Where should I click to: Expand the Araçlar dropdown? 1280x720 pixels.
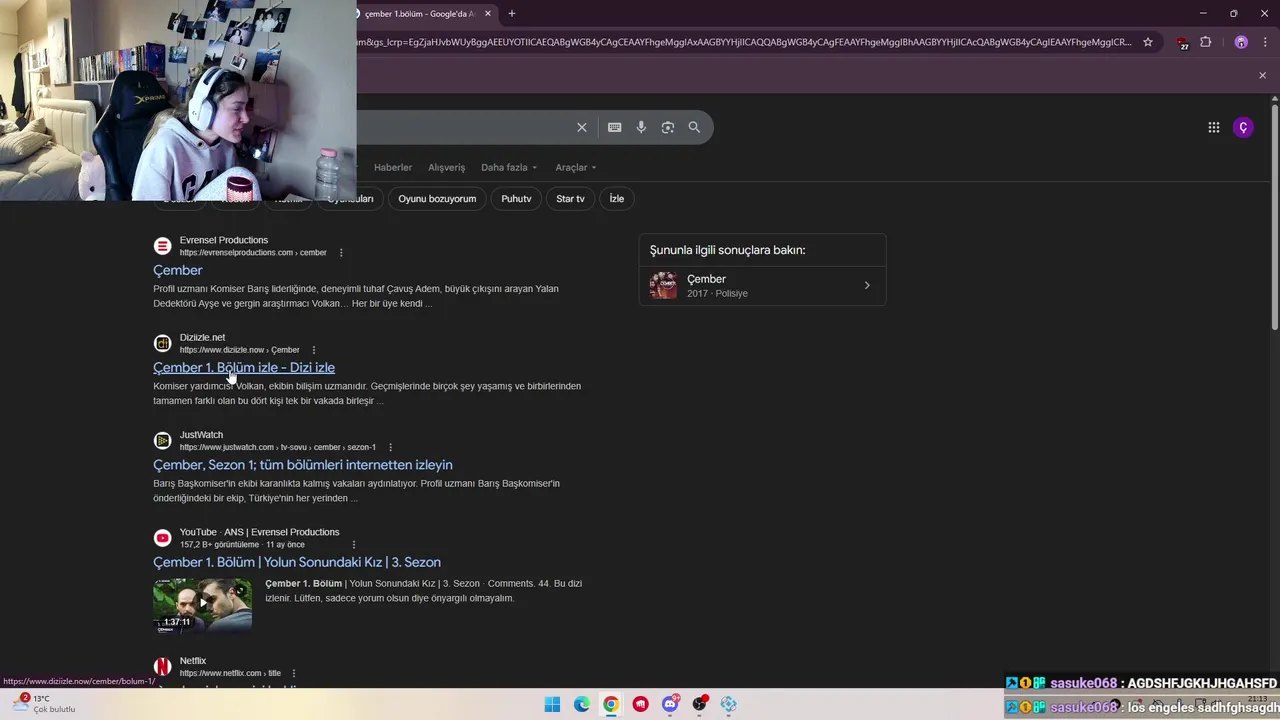point(576,167)
